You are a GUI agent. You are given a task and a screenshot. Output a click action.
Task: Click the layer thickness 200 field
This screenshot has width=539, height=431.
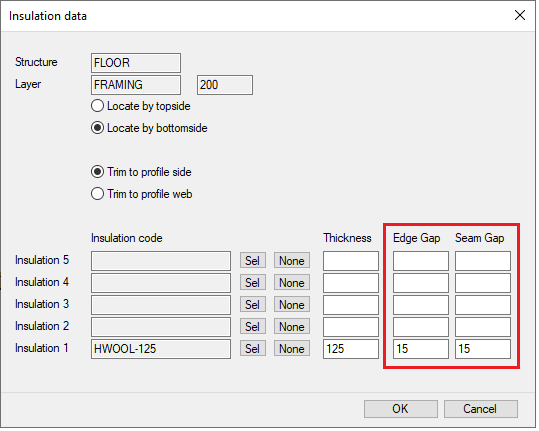(x=225, y=85)
